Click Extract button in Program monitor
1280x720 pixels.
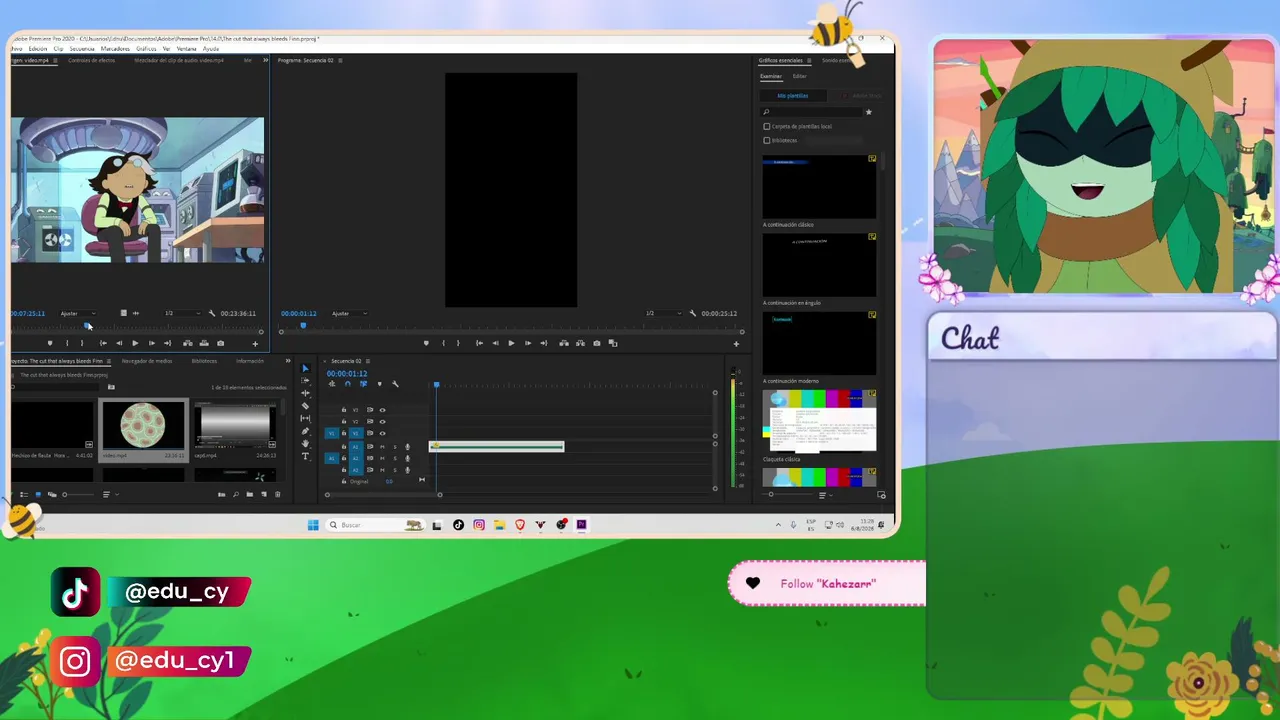coord(580,343)
